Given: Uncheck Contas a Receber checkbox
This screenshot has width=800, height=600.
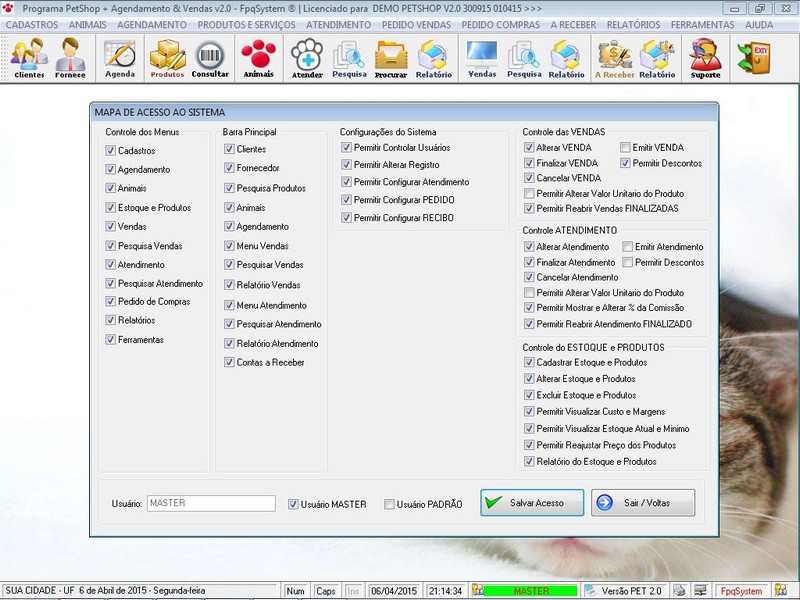Looking at the screenshot, I should 229,362.
